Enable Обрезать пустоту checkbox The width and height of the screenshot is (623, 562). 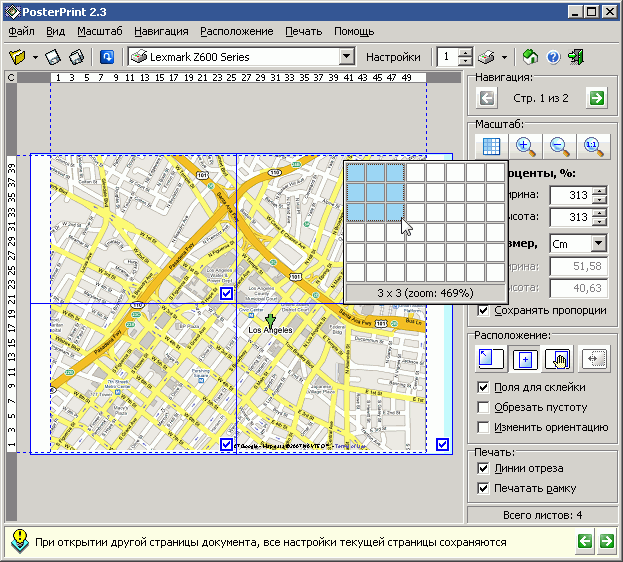click(483, 407)
